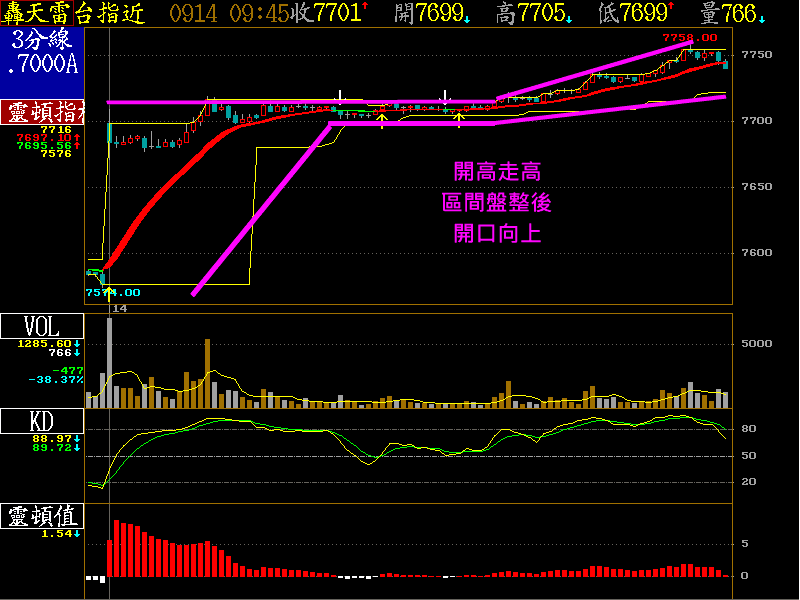The width and height of the screenshot is (800, 600).
Task: Click the 開高走高 magenta annotation text
Action: 496,172
